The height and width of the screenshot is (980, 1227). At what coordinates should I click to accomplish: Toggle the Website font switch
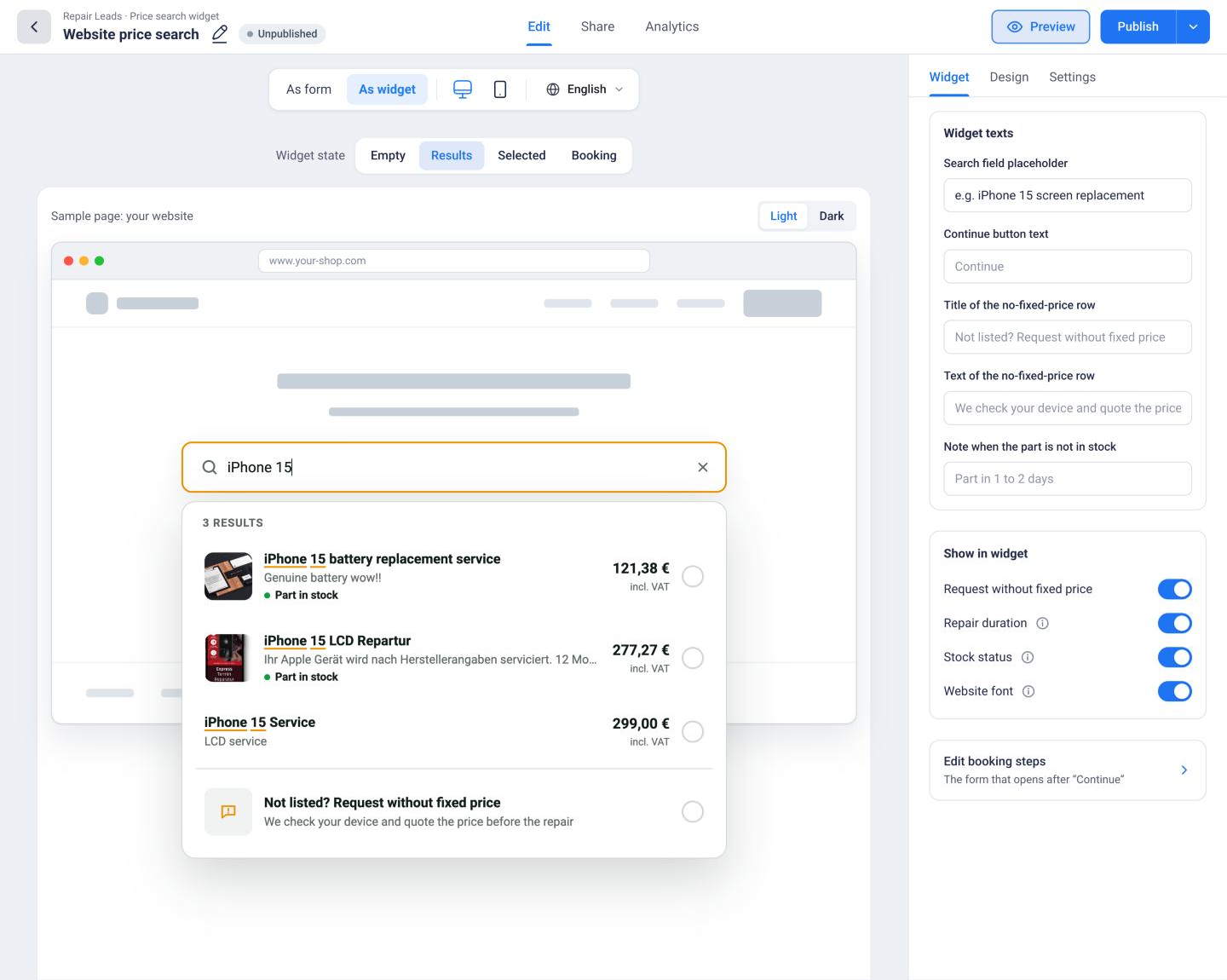1174,691
